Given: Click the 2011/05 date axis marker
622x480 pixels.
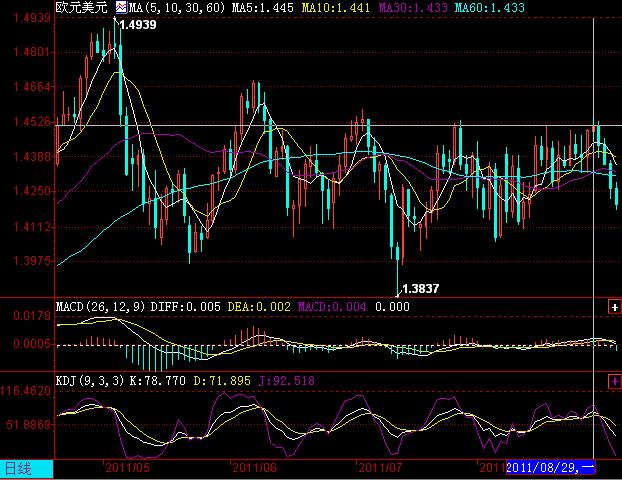Looking at the screenshot, I should (128, 468).
